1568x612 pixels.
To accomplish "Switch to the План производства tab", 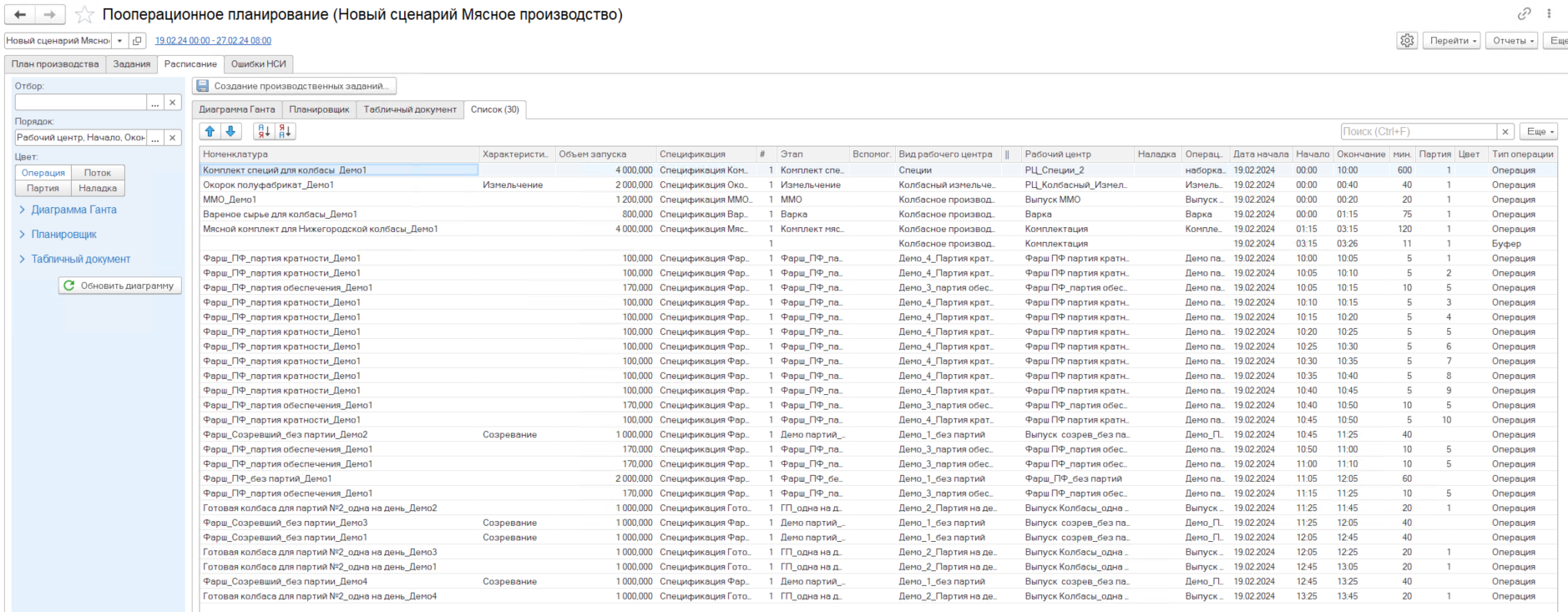I will (55, 63).
